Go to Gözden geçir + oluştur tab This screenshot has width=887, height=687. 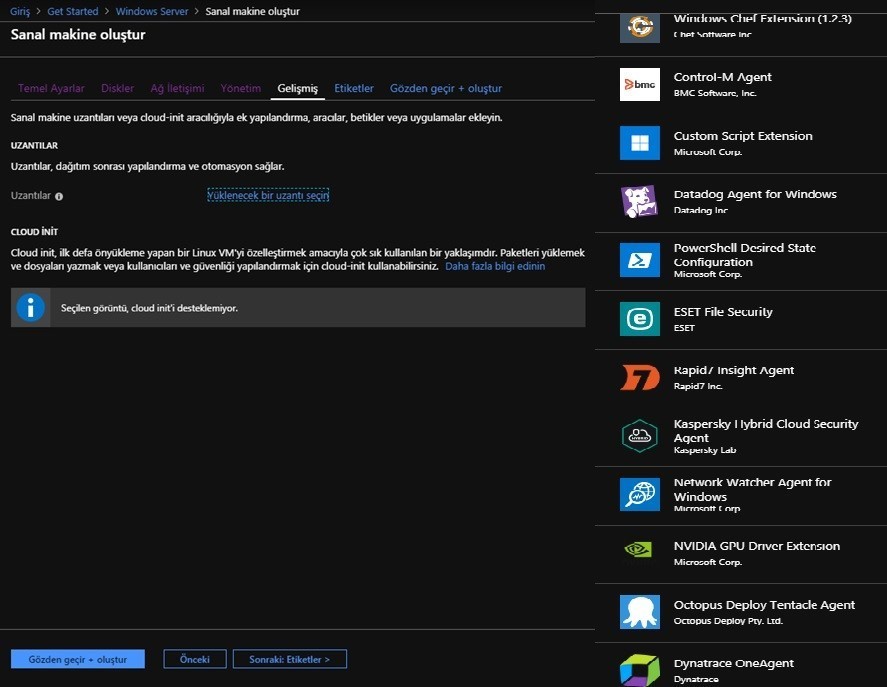tap(446, 88)
